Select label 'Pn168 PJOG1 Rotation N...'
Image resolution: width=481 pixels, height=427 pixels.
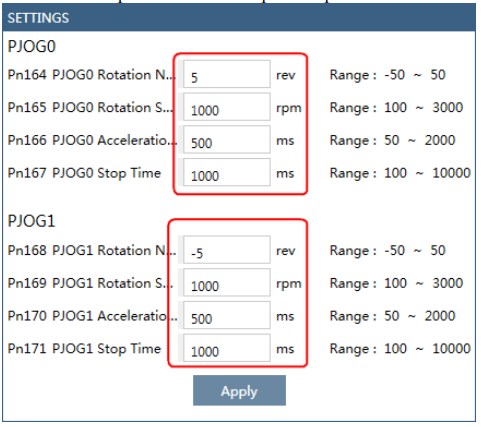(x=92, y=250)
